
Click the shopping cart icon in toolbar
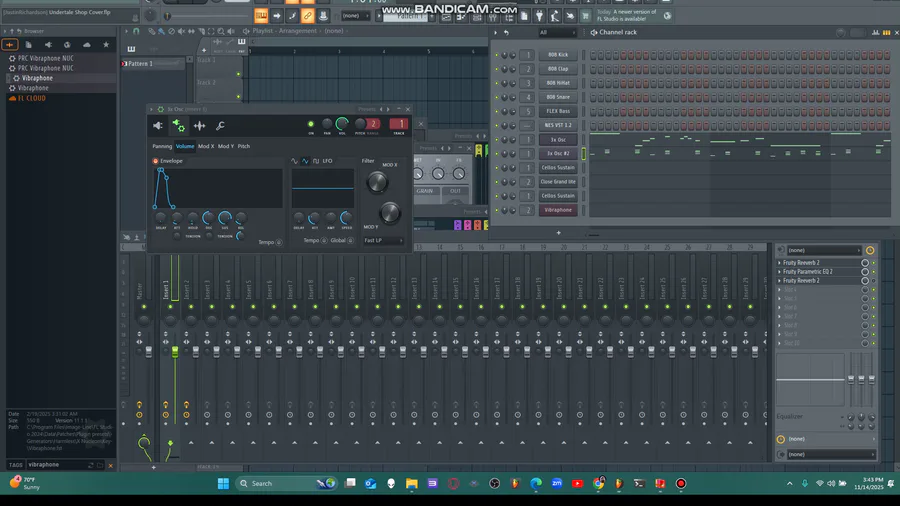point(585,17)
